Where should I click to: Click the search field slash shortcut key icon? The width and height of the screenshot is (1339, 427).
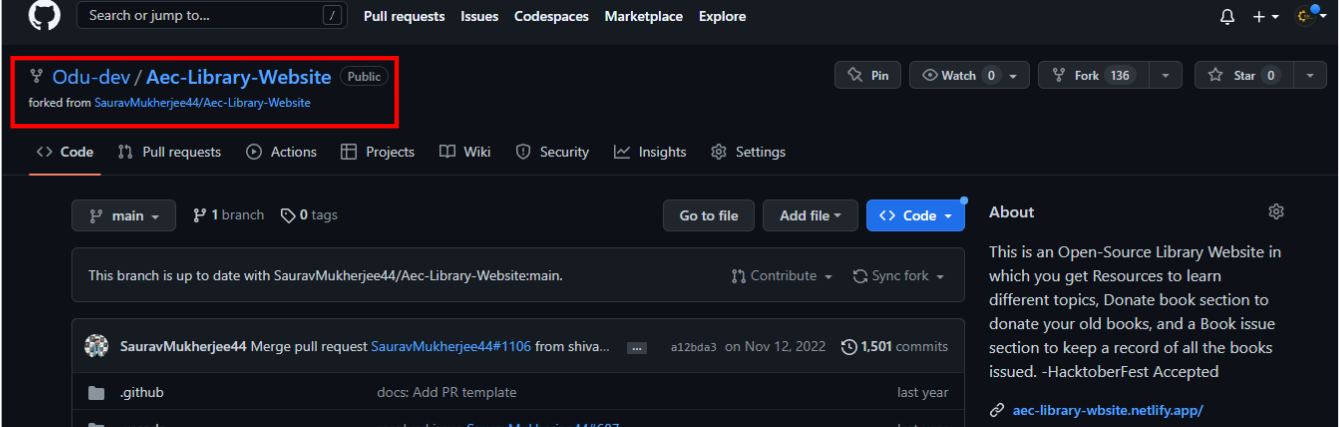pyautogui.click(x=333, y=15)
